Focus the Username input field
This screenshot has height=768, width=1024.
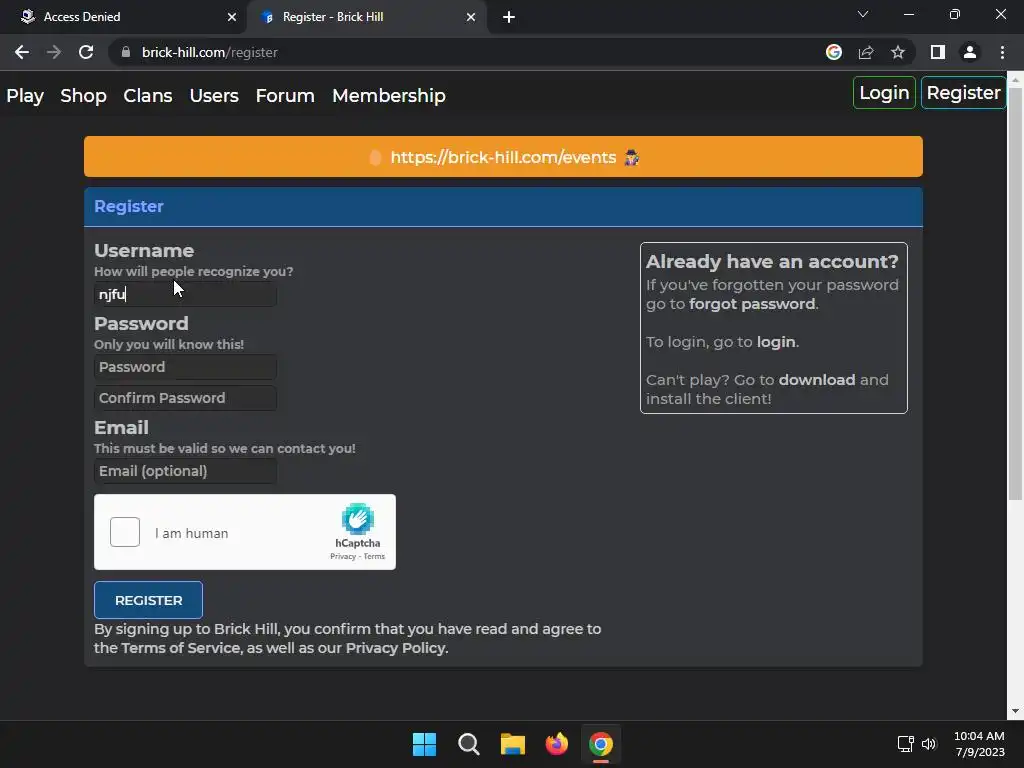tap(185, 295)
